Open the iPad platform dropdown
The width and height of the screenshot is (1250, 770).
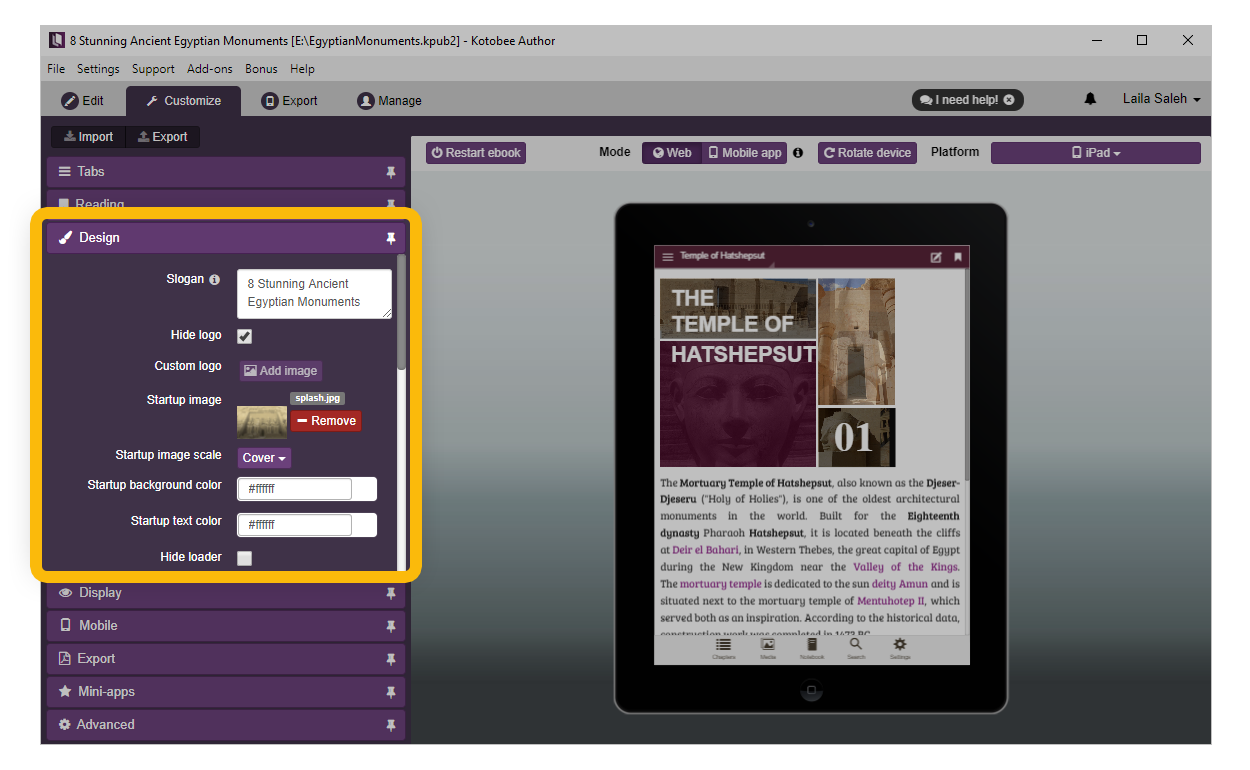point(1096,153)
